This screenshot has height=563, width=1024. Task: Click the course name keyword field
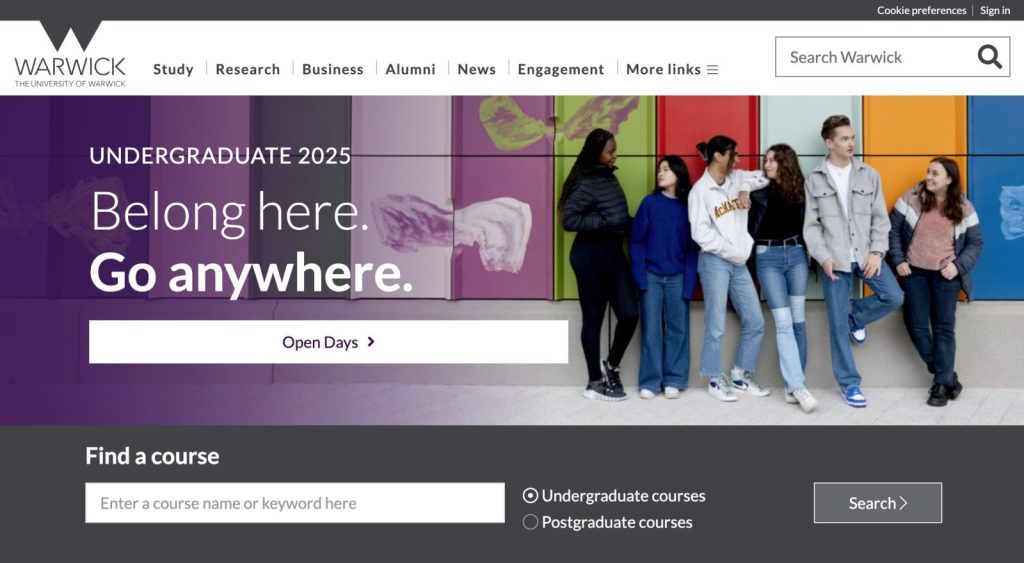click(295, 503)
